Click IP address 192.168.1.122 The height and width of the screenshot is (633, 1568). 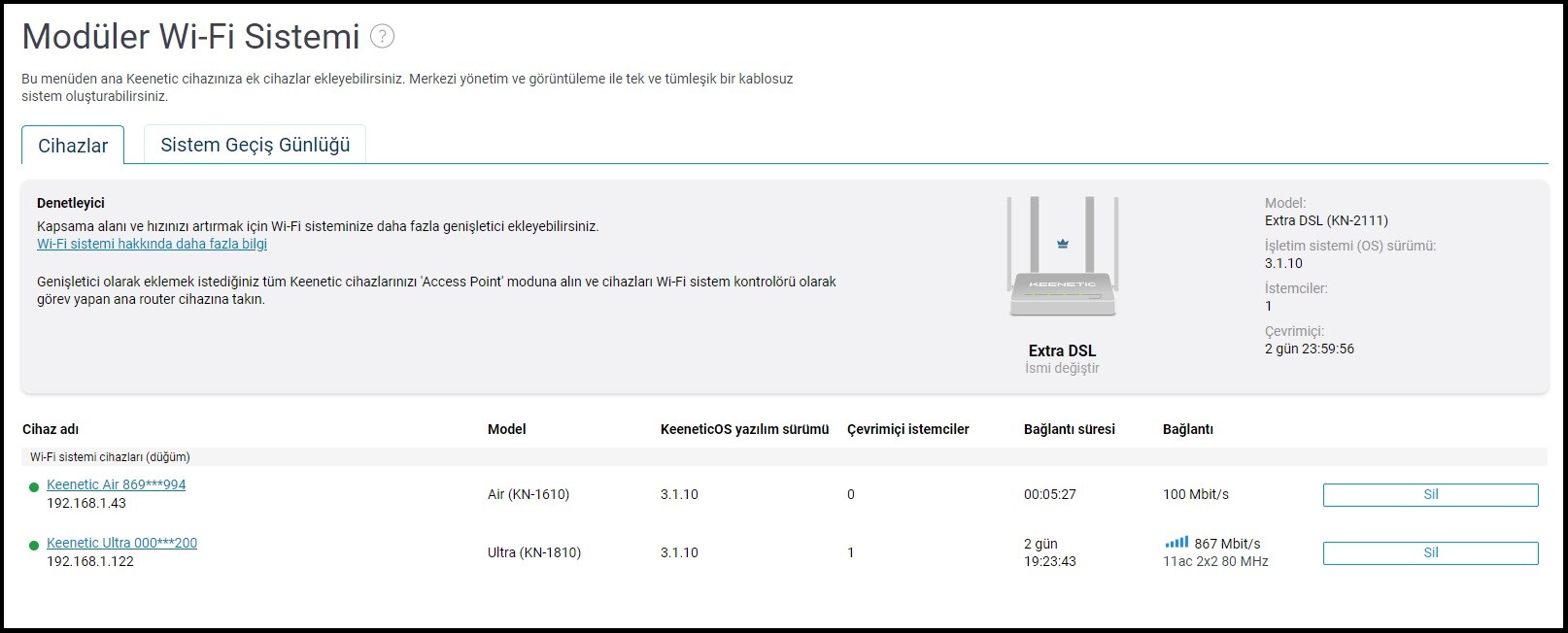pyautogui.click(x=90, y=561)
